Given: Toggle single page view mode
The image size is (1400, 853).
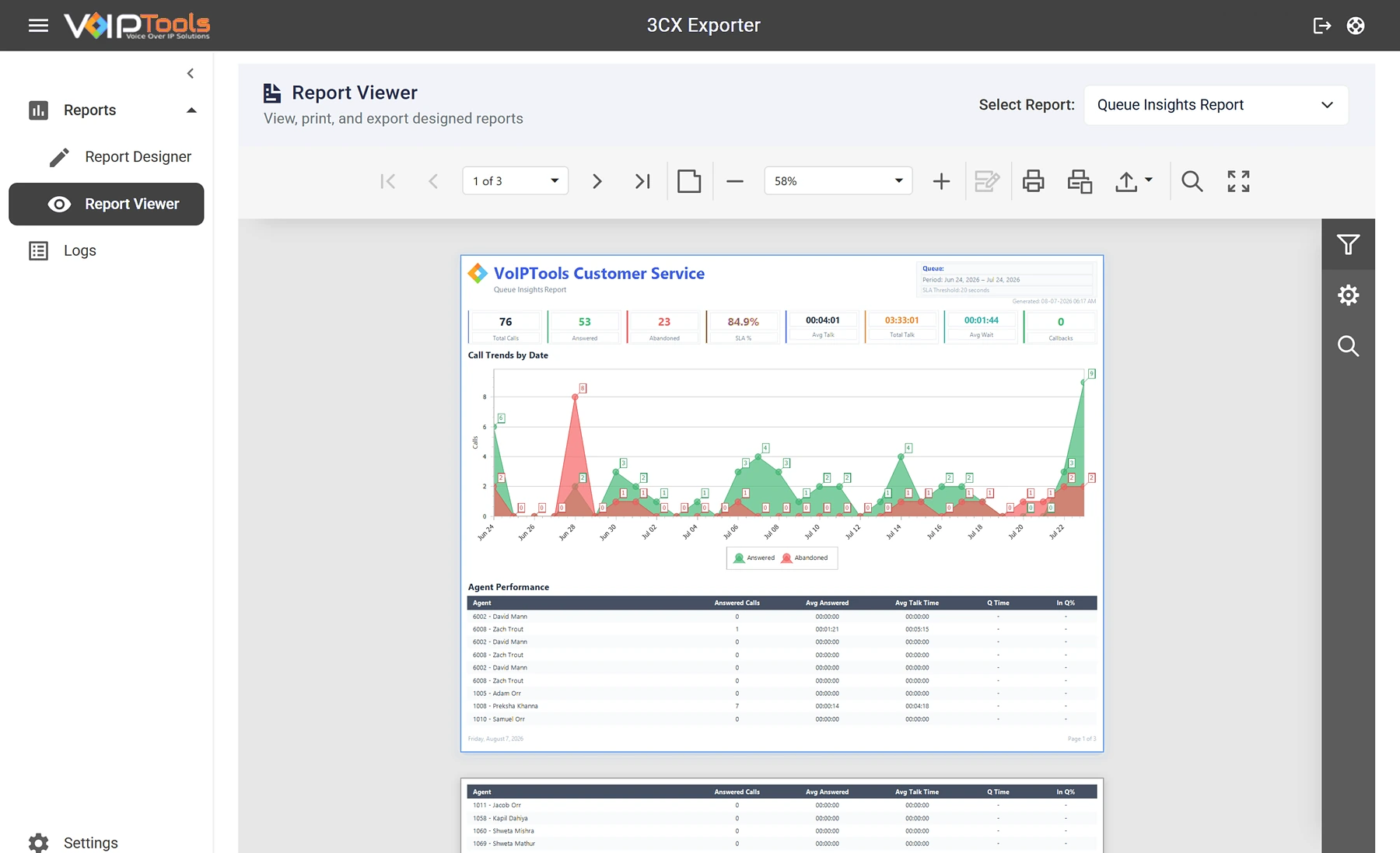Looking at the screenshot, I should click(x=689, y=181).
